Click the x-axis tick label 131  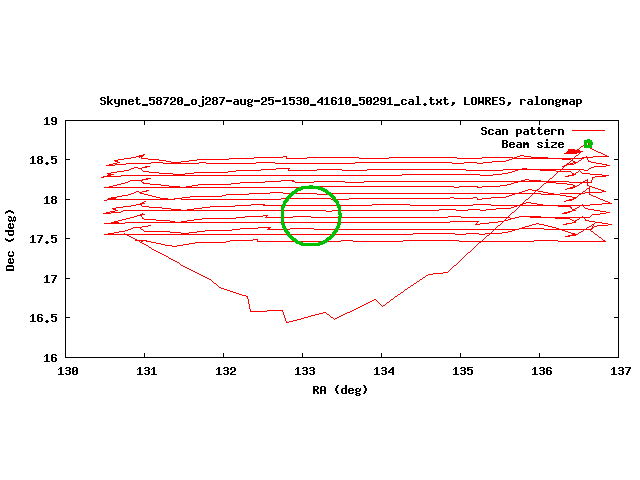click(x=147, y=371)
